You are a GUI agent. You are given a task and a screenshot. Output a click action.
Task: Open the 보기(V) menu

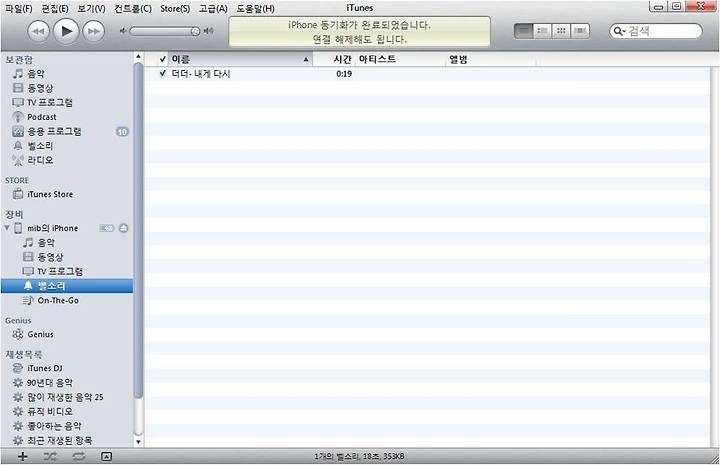point(91,8)
